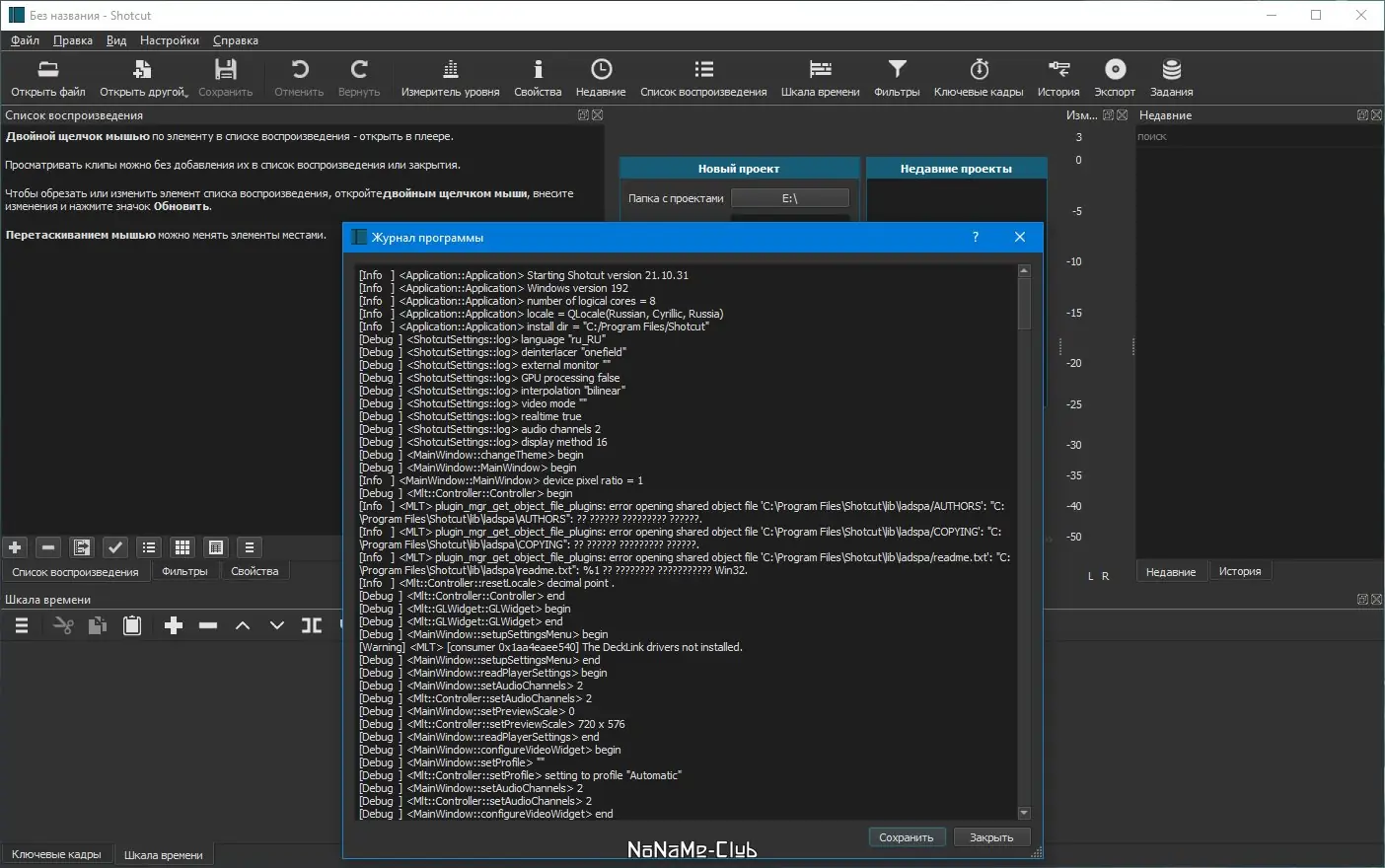Split at playhead in timeline toolbar
Viewport: 1385px width, 868px height.
coord(312,625)
